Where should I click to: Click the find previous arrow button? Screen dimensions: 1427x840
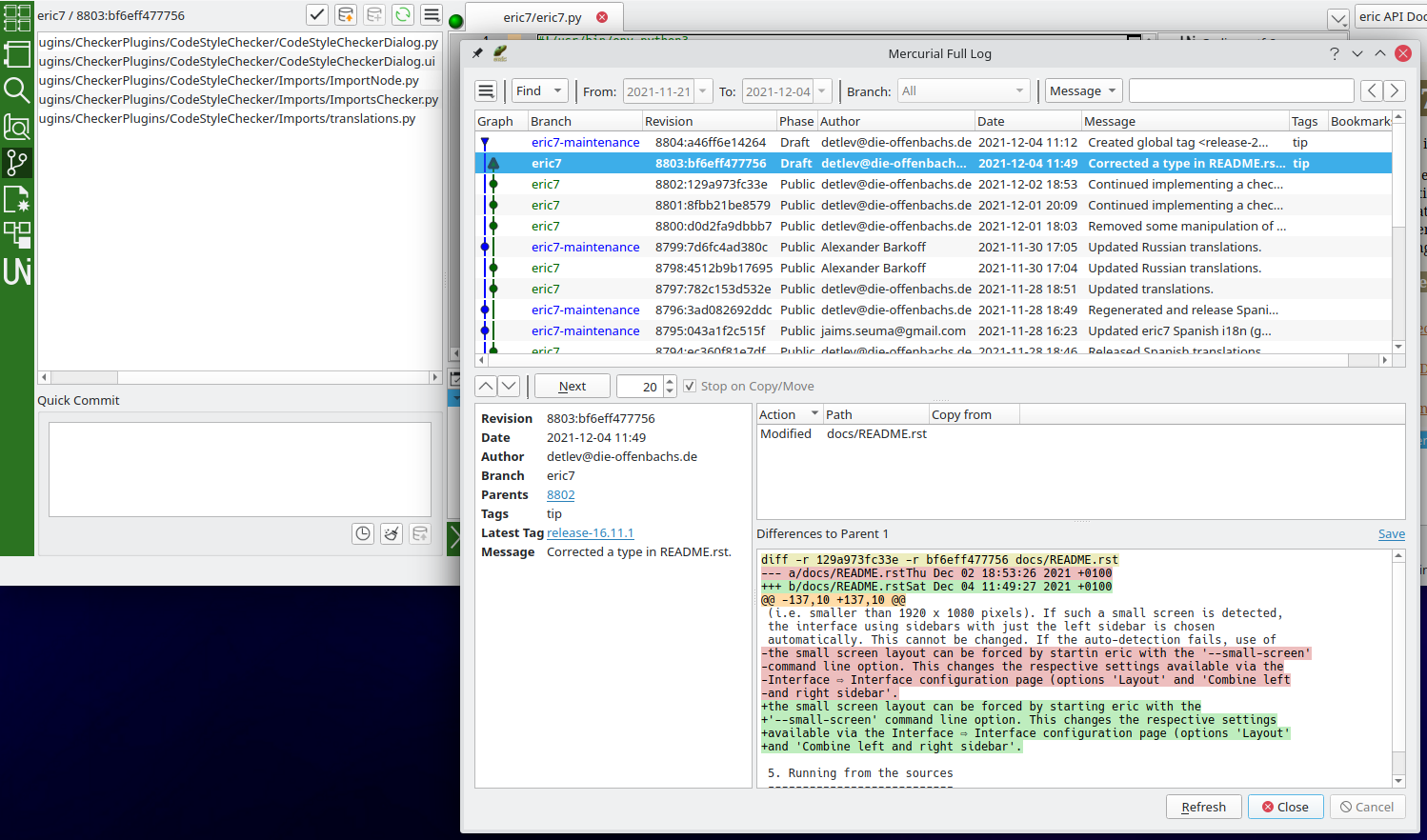1371,91
